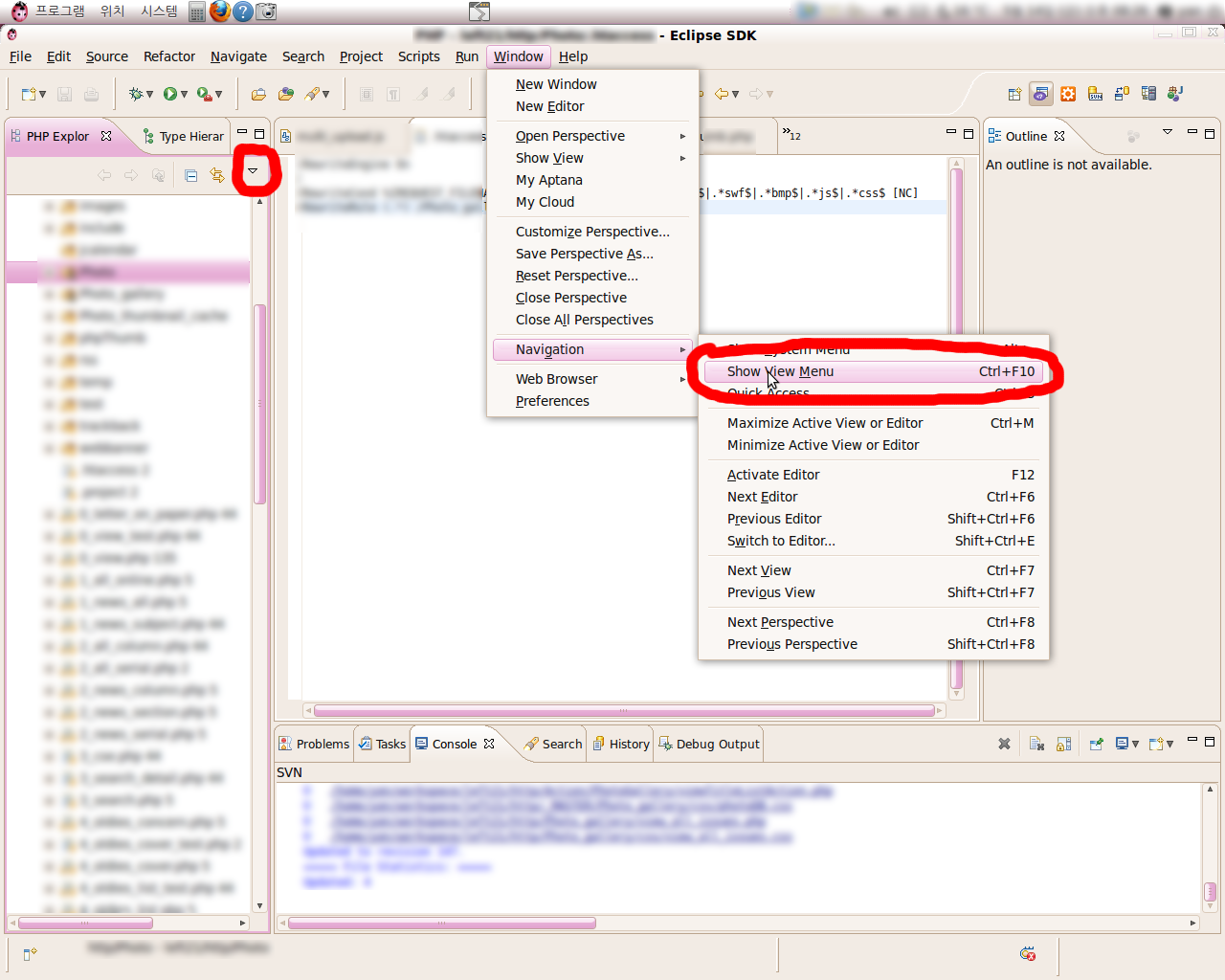Select the PHP perspective icon
Viewport: 1225px width, 980px height.
point(1041,94)
